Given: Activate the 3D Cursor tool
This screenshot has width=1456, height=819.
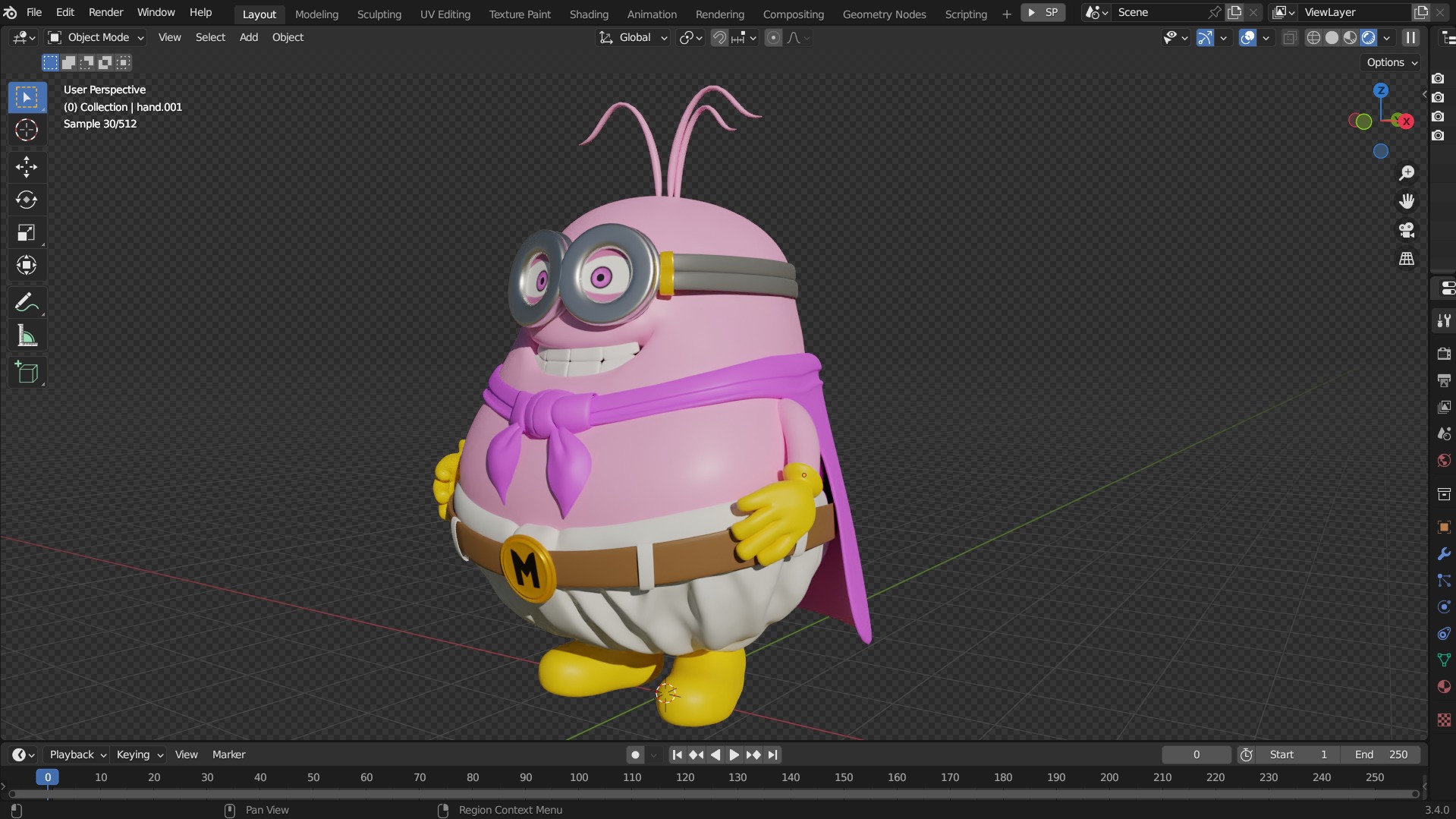Looking at the screenshot, I should (x=27, y=130).
